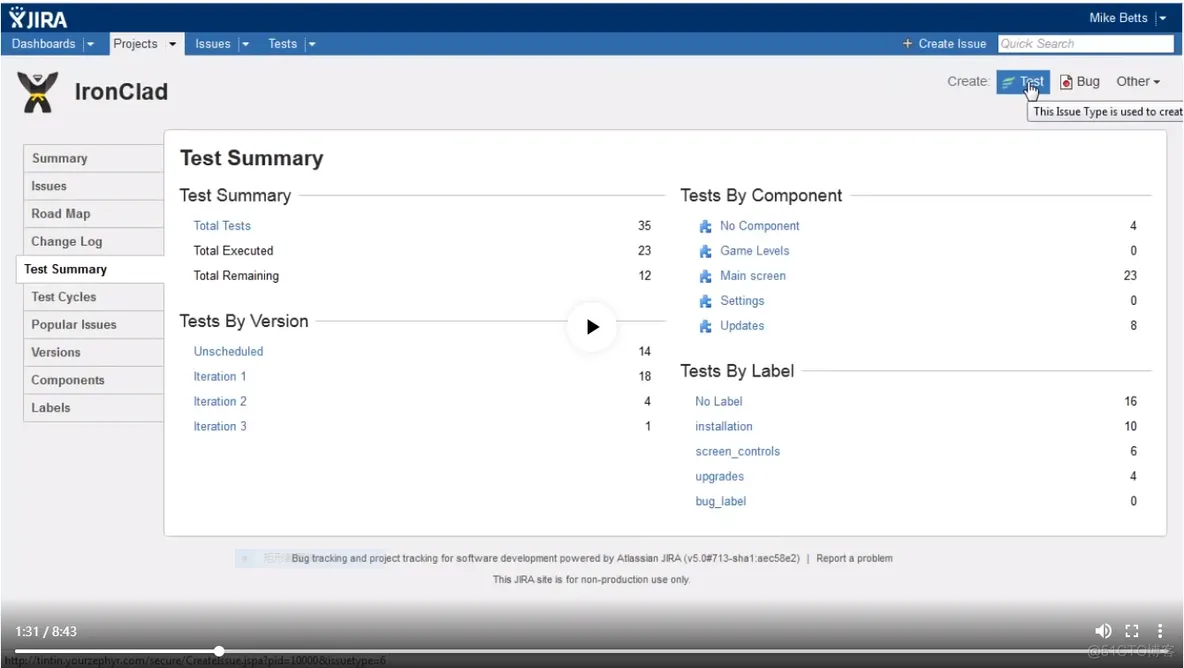Open the Projects menu
1184x668 pixels.
pos(135,44)
